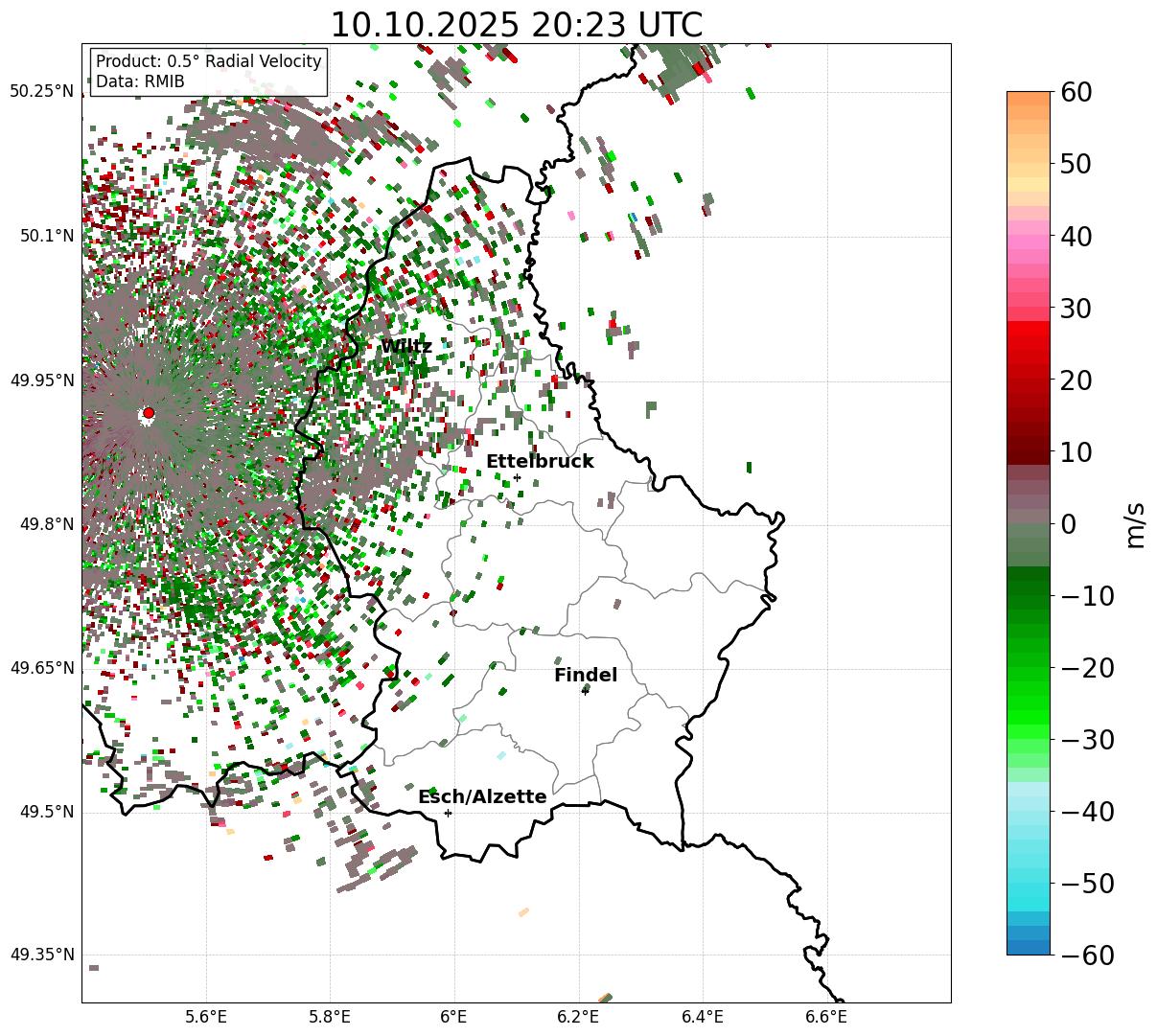The image size is (1157, 1036).
Task: Click the 49.8°N latitude tick label
Action: (x=47, y=524)
